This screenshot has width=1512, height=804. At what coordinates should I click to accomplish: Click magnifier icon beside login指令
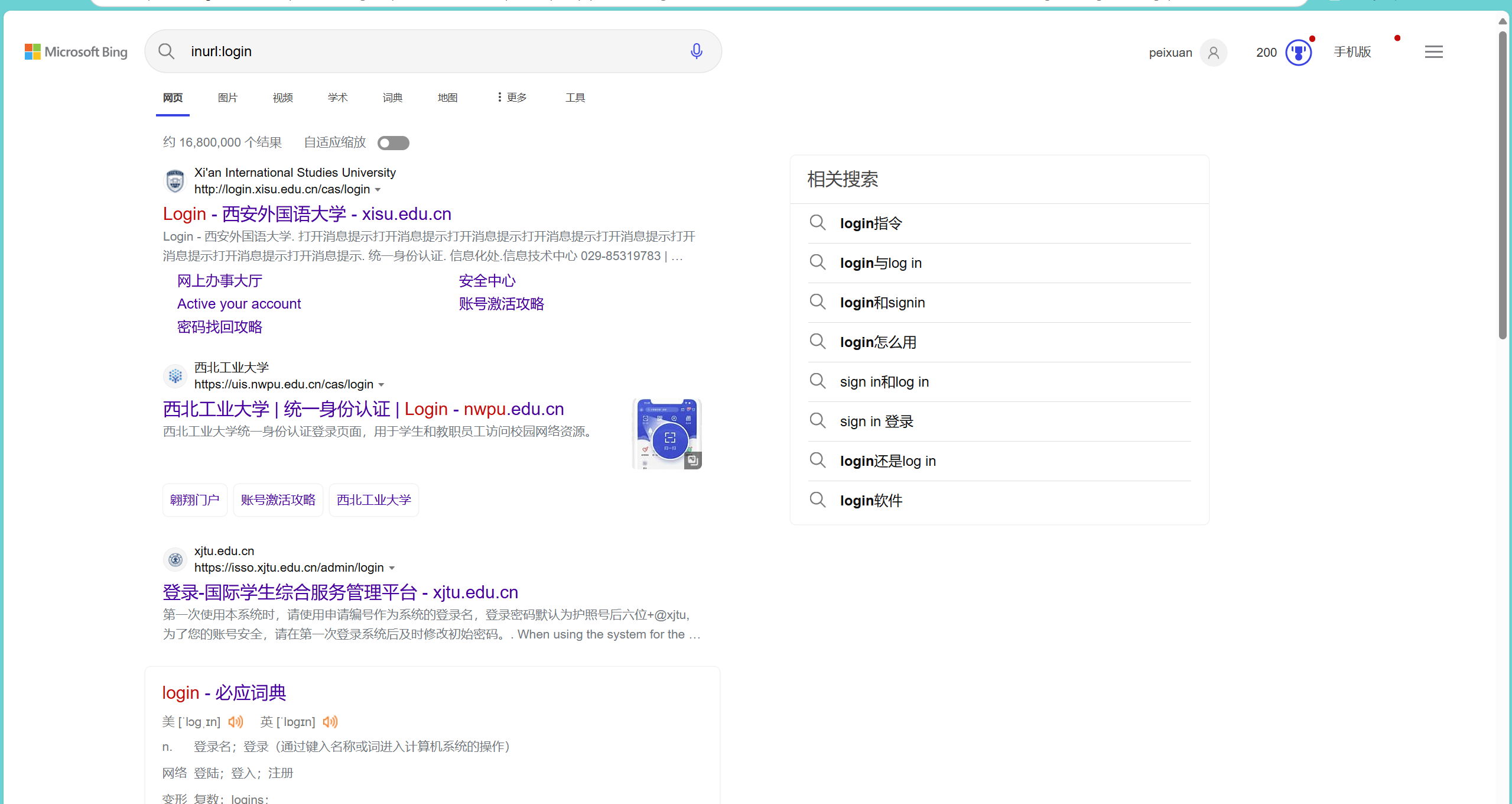(x=818, y=223)
